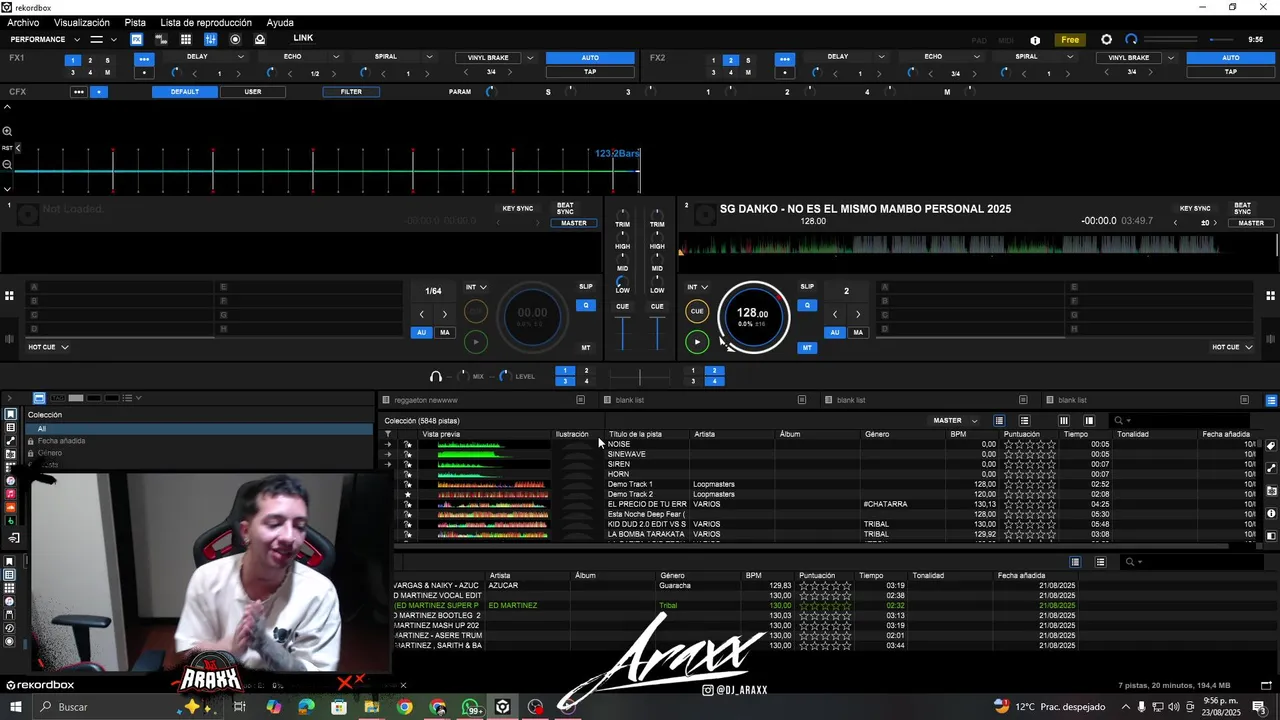Toggle the mixer panel icon
The width and height of the screenshot is (1280, 720).
[x=210, y=39]
